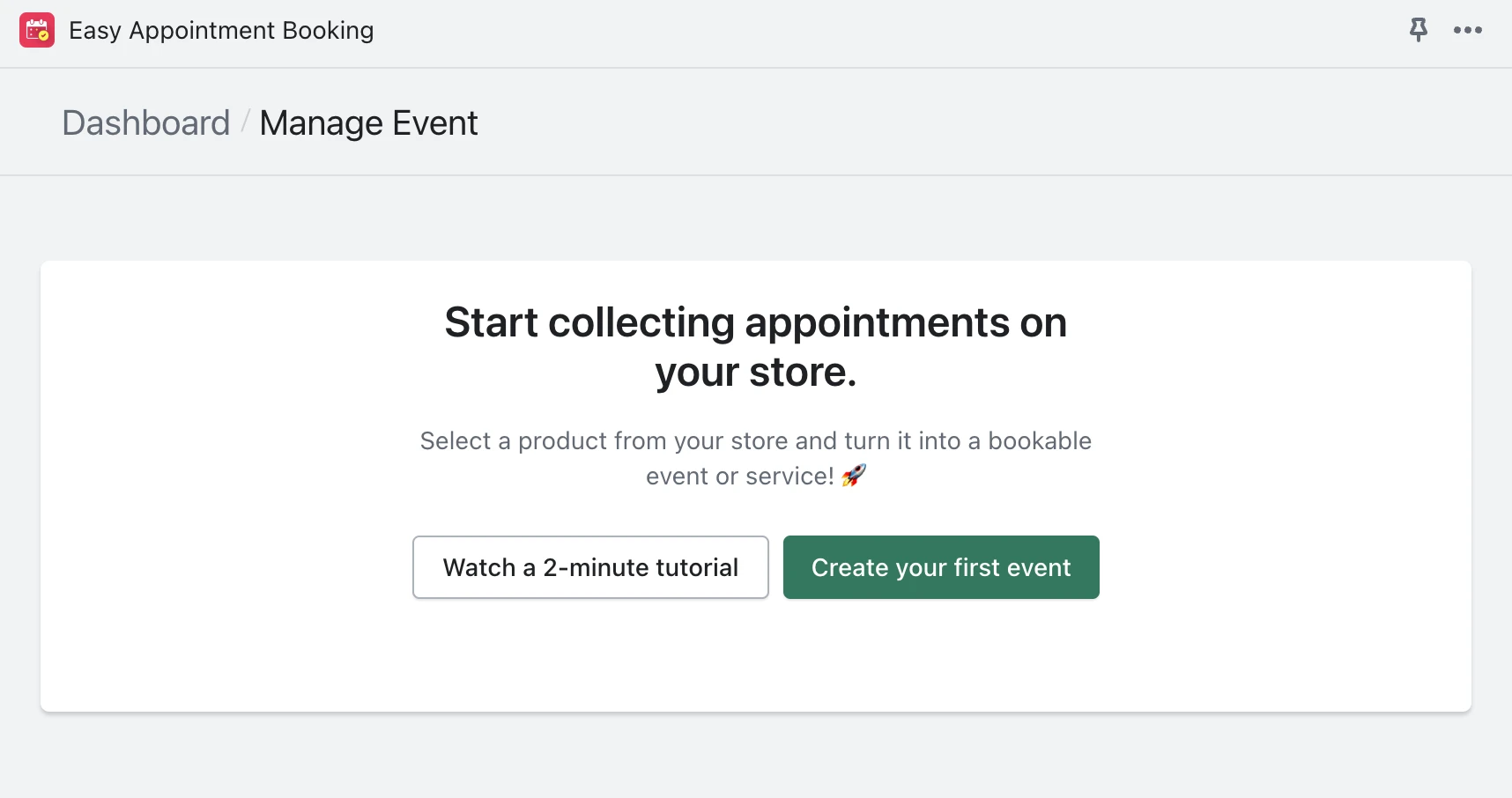Click the Select a product description line
This screenshot has height=798, width=1512.
[756, 440]
